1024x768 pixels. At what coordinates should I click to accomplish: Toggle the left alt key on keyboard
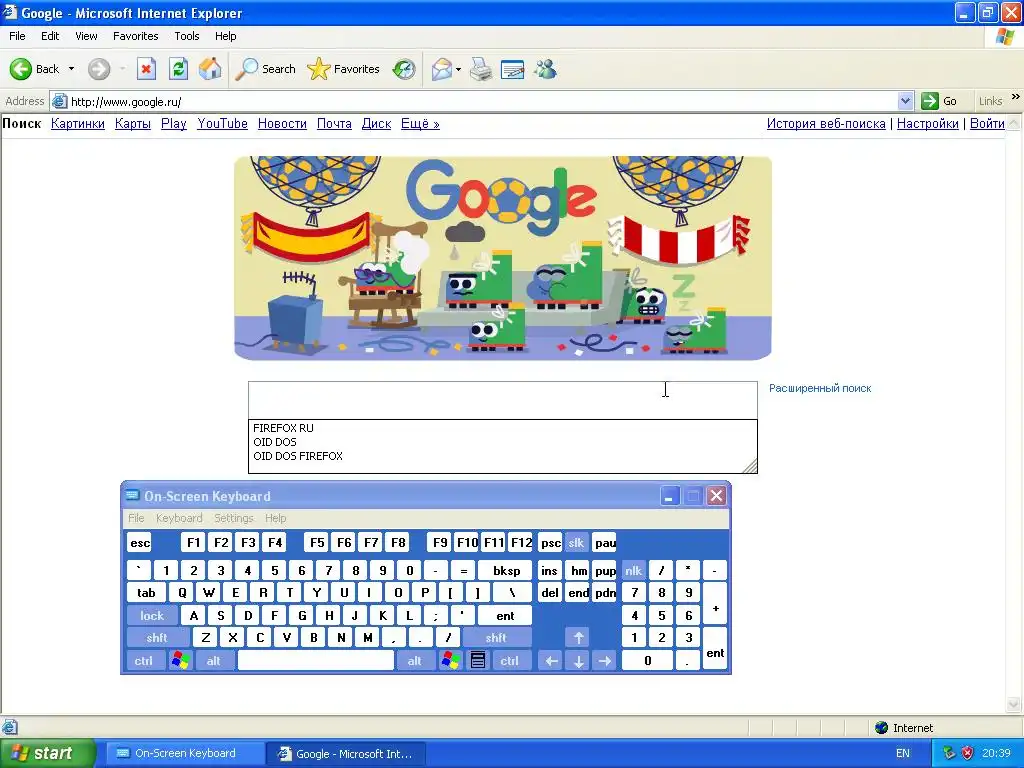pyautogui.click(x=214, y=660)
